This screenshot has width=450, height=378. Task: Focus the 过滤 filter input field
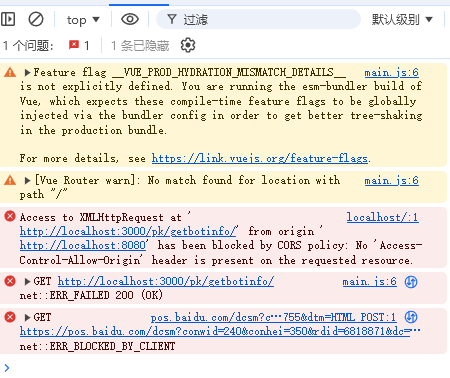click(258, 19)
